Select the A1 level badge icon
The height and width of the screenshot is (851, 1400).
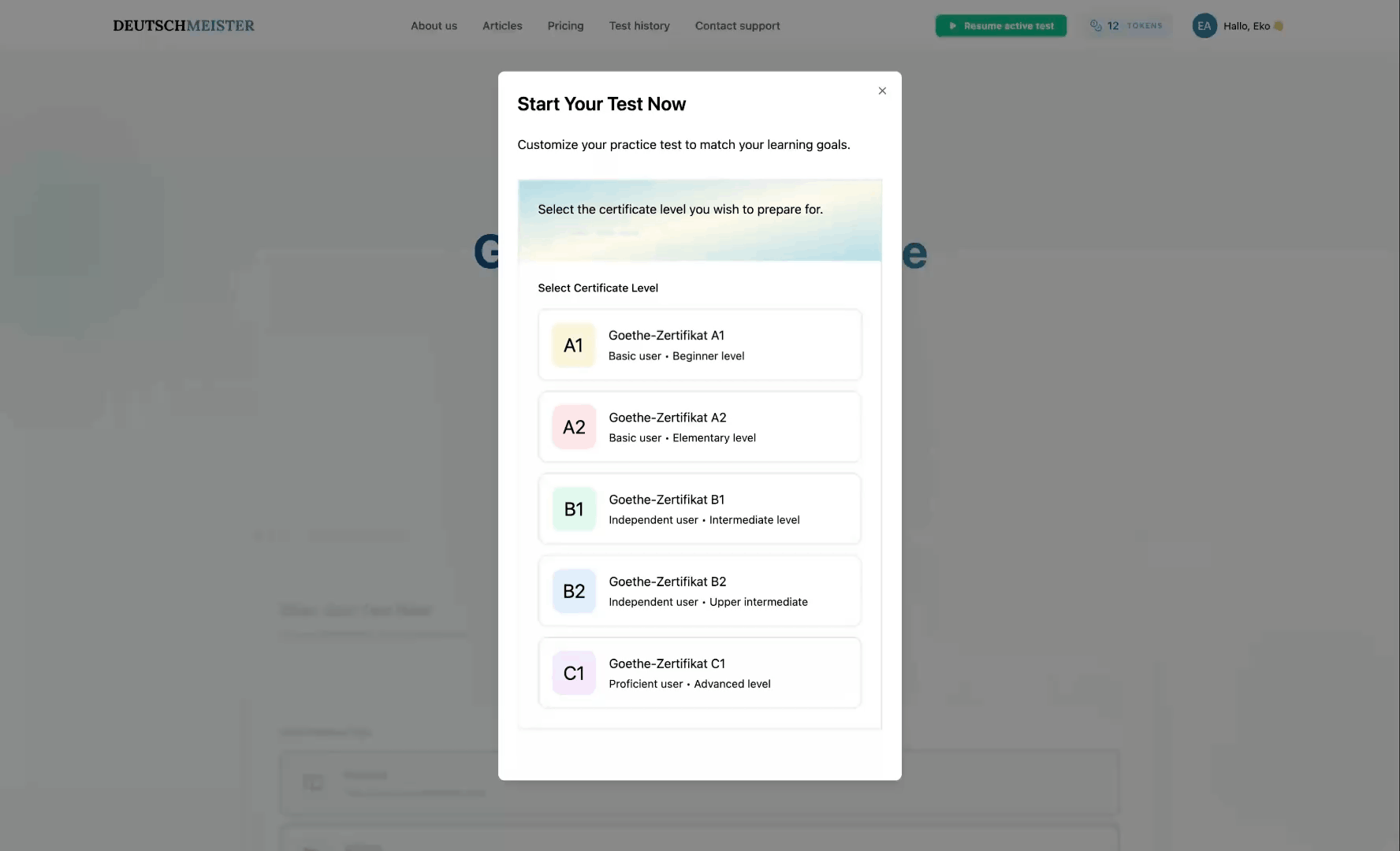(x=574, y=345)
